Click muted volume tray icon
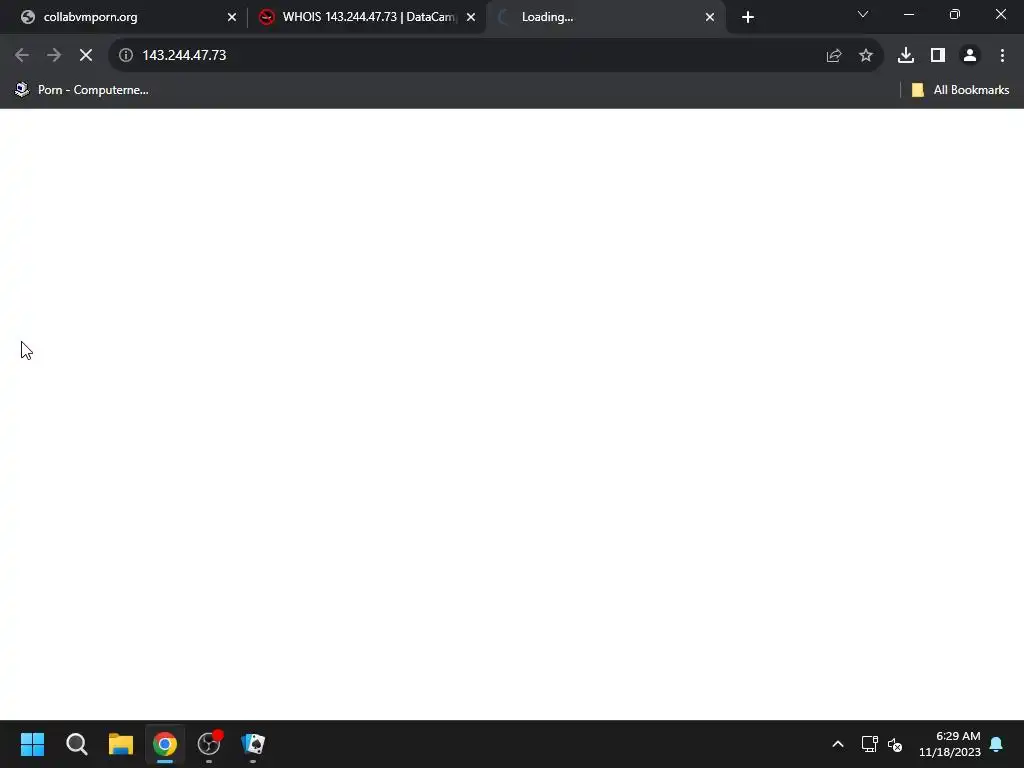 point(895,744)
